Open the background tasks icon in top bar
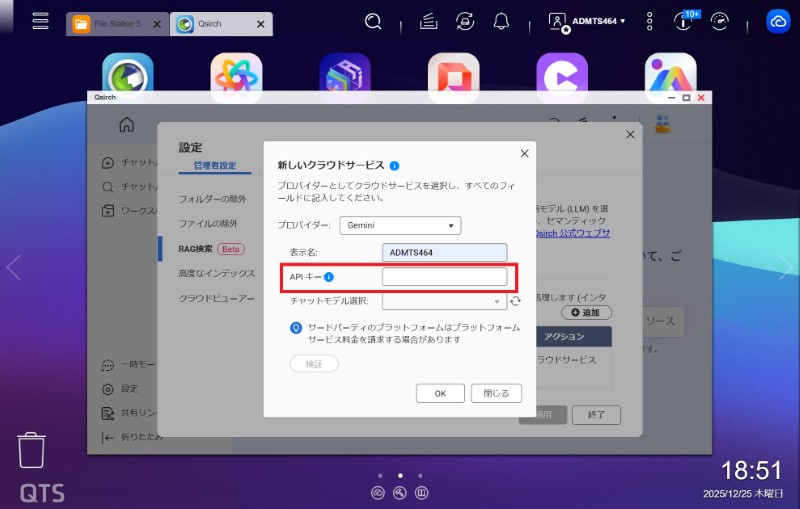The height and width of the screenshot is (509, 800). pos(428,21)
